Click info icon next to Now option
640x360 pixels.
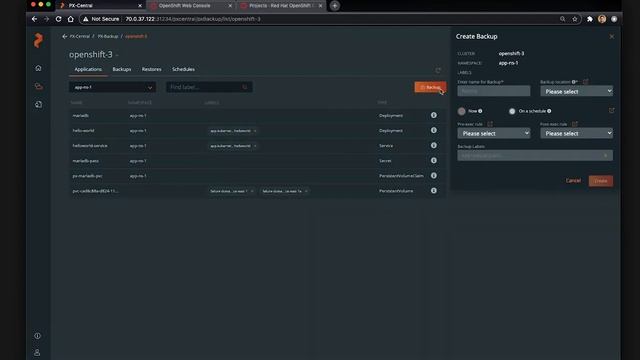point(480,111)
